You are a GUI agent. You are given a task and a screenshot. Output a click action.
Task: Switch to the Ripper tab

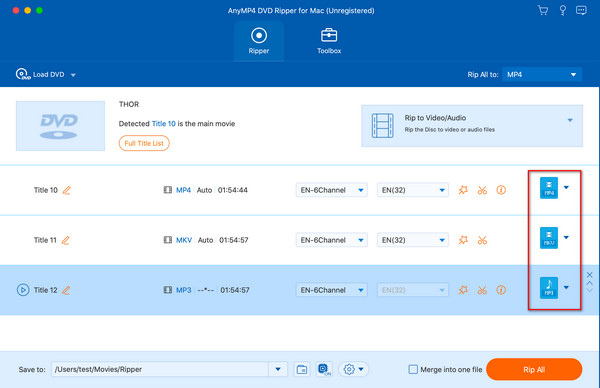[x=259, y=41]
